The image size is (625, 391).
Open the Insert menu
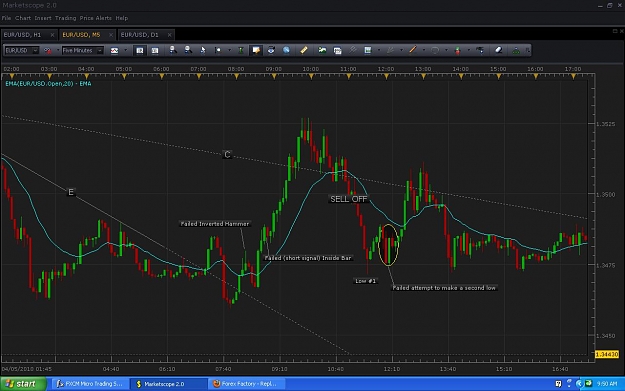(x=43, y=18)
